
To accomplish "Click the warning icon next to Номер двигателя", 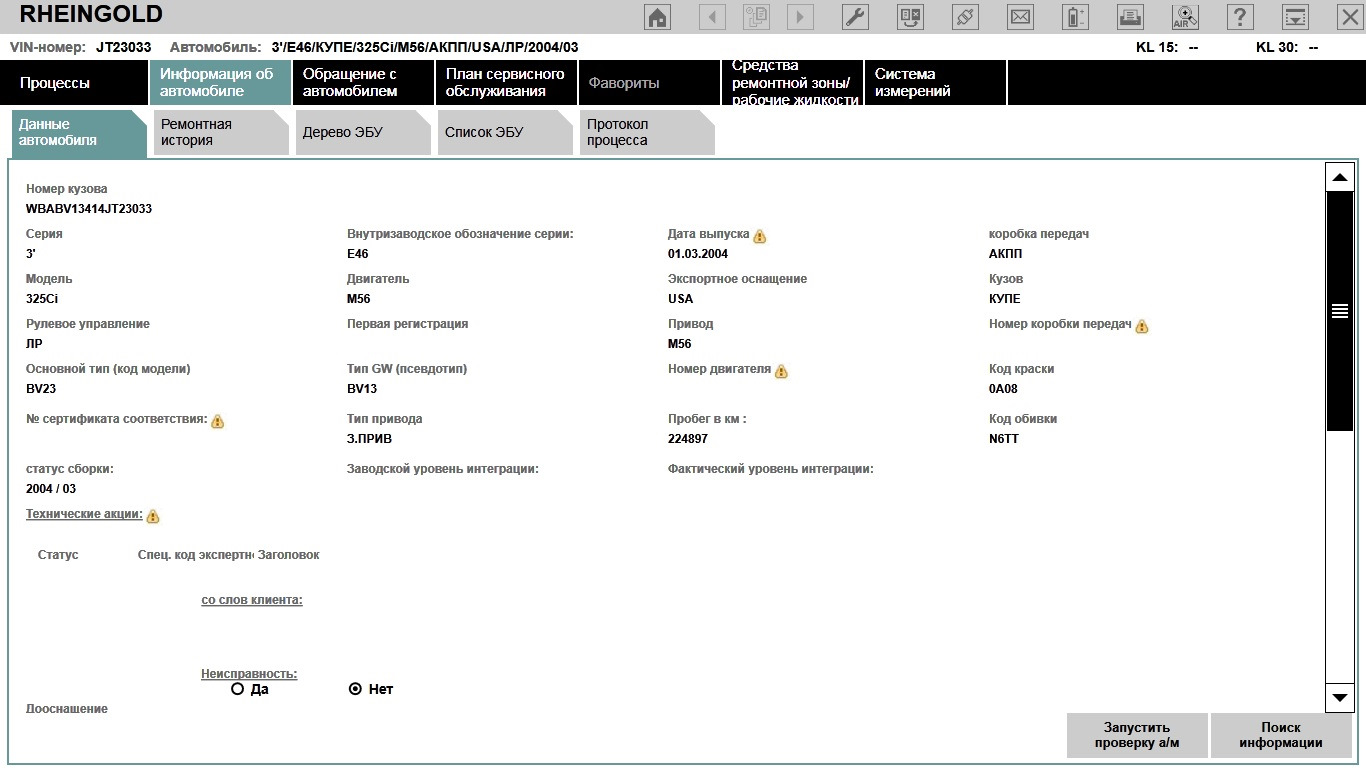I will tap(781, 371).
